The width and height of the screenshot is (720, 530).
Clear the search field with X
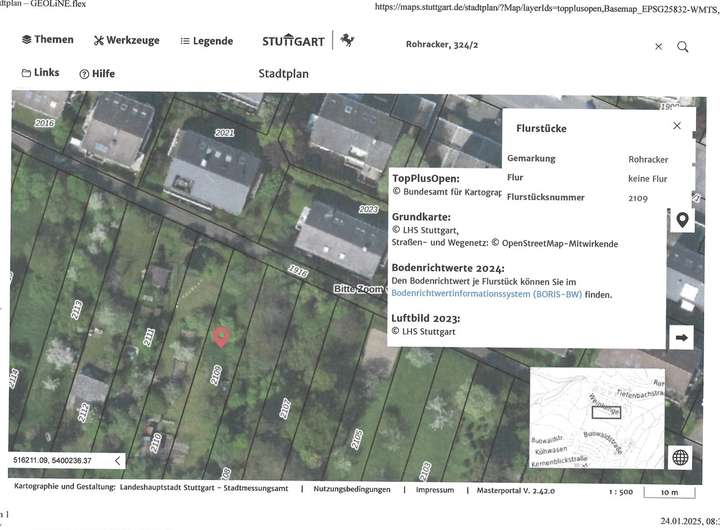point(658,46)
